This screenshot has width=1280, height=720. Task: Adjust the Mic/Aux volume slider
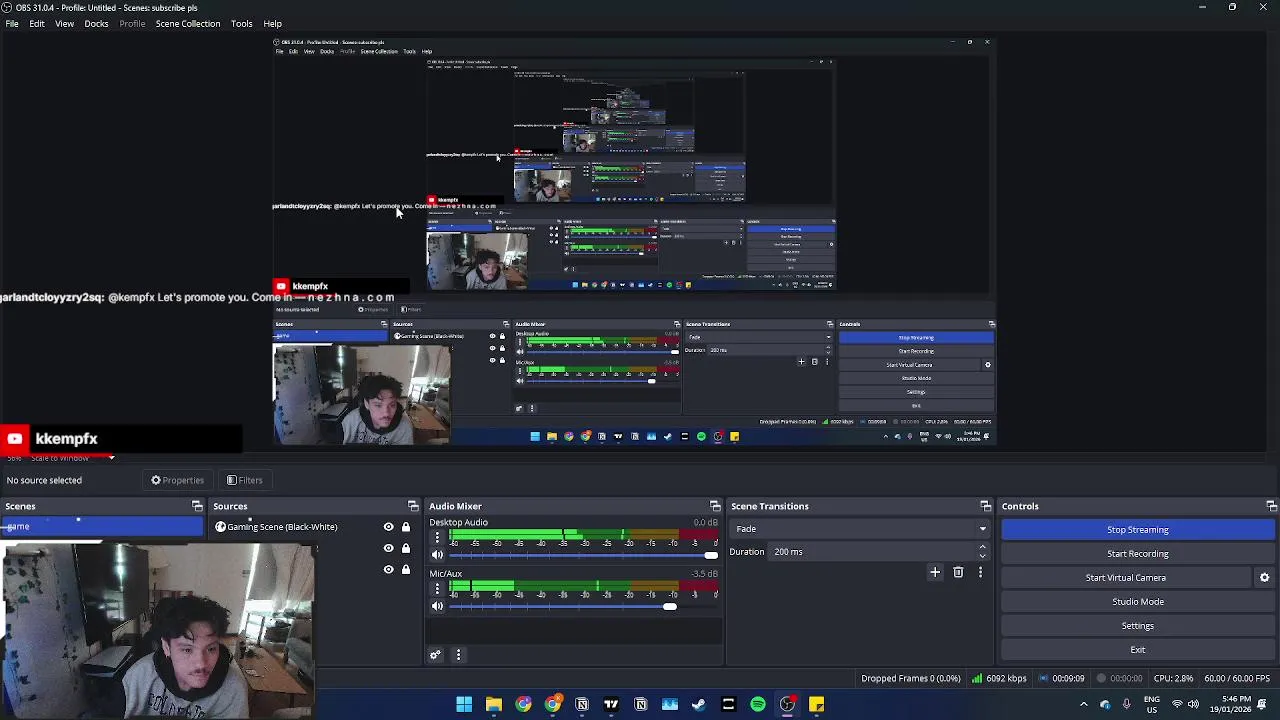click(583, 607)
